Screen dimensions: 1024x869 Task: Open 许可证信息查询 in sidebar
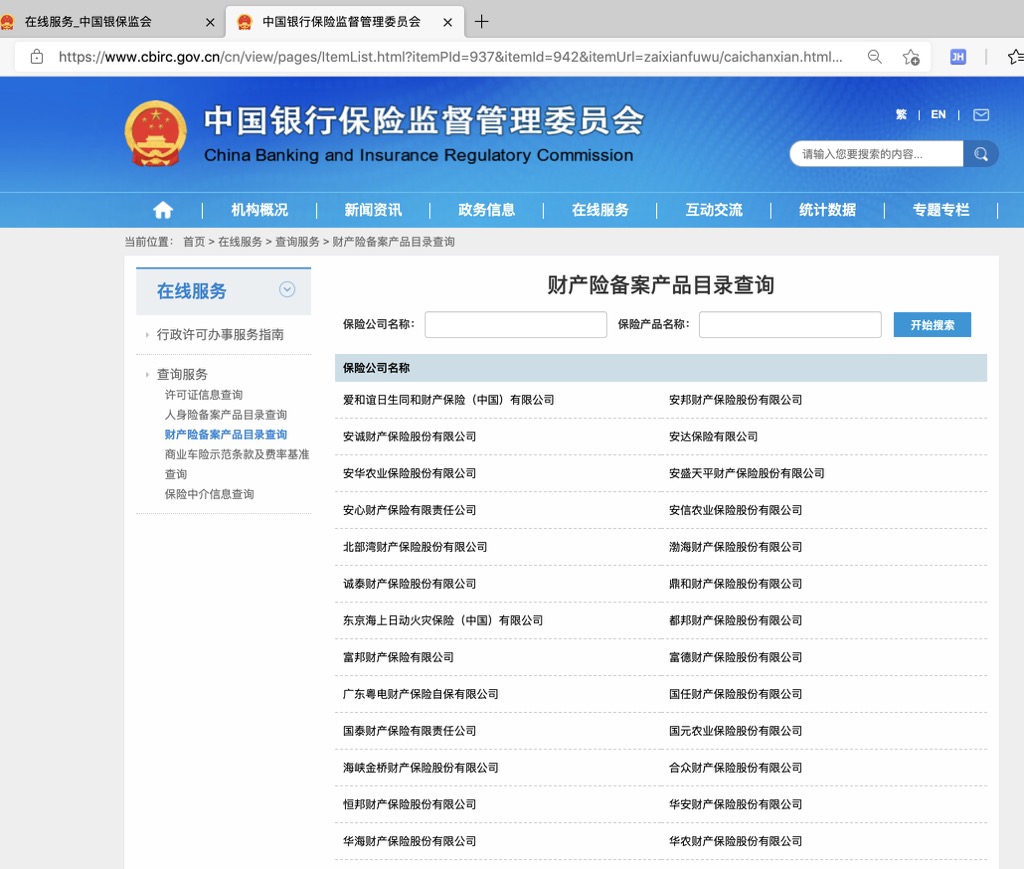pos(204,395)
